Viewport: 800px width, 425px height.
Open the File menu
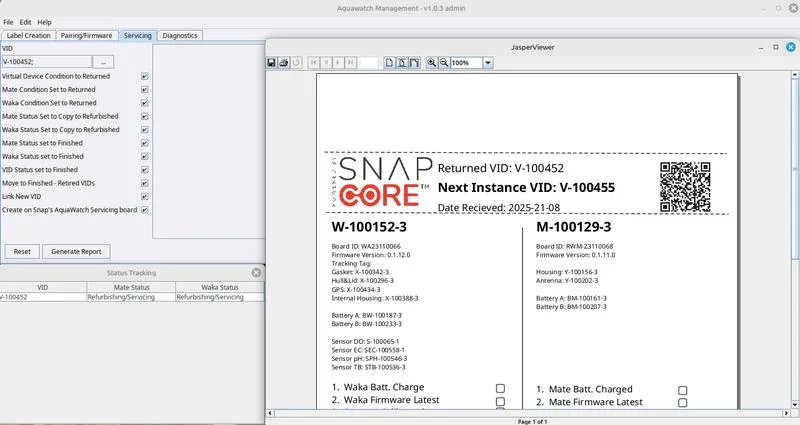(x=8, y=22)
